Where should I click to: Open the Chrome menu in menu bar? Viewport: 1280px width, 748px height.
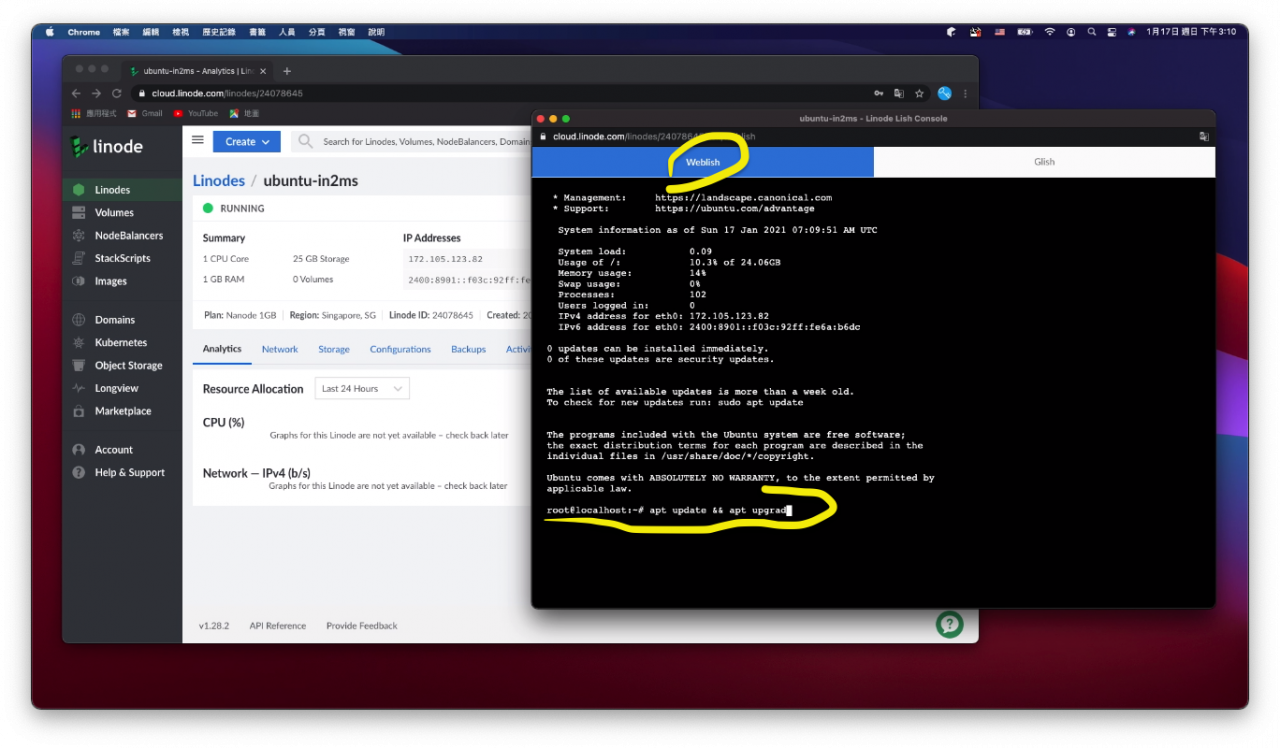pos(84,32)
